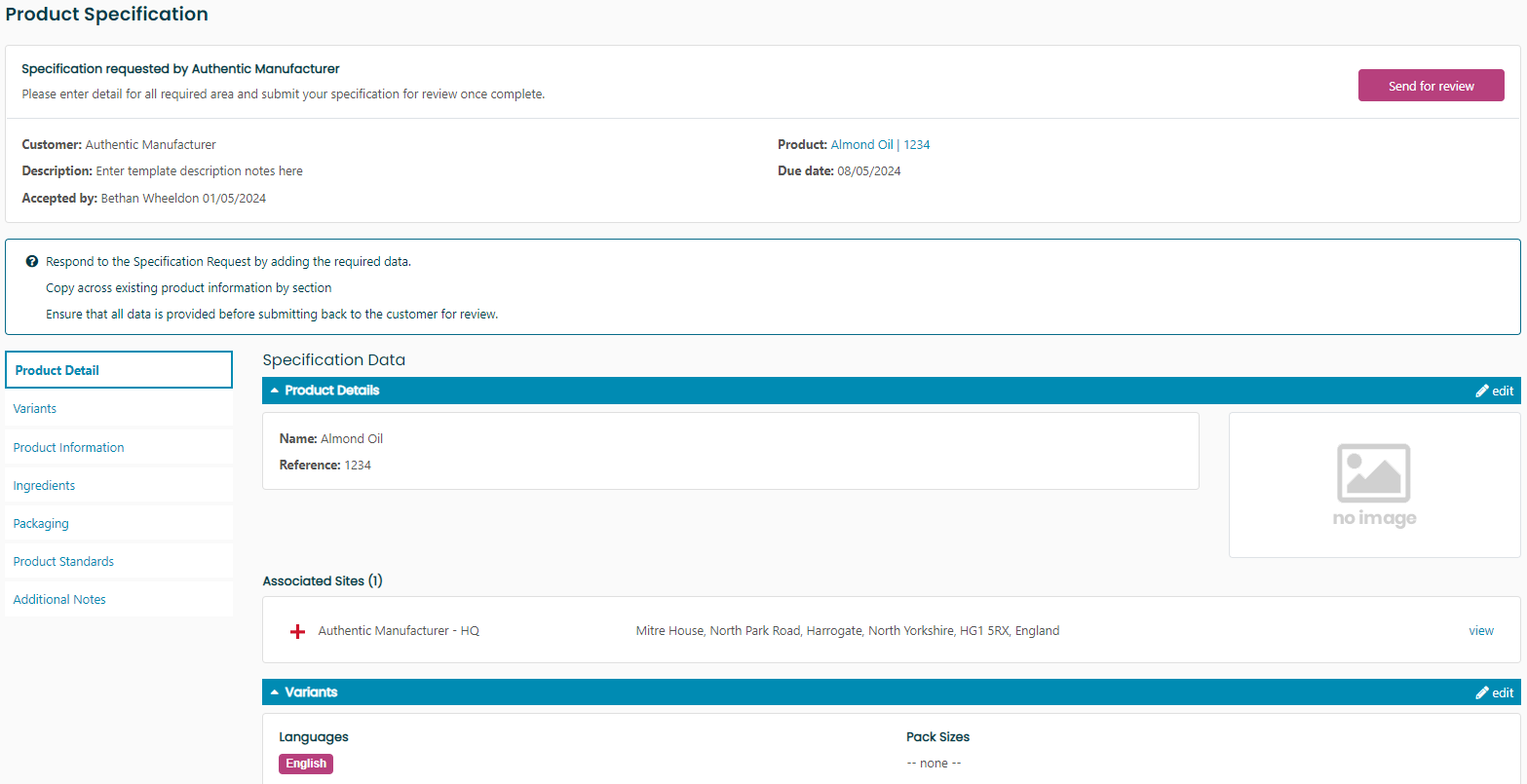Select the Product Detail sidebar tab
The height and width of the screenshot is (784, 1527).
pos(118,370)
